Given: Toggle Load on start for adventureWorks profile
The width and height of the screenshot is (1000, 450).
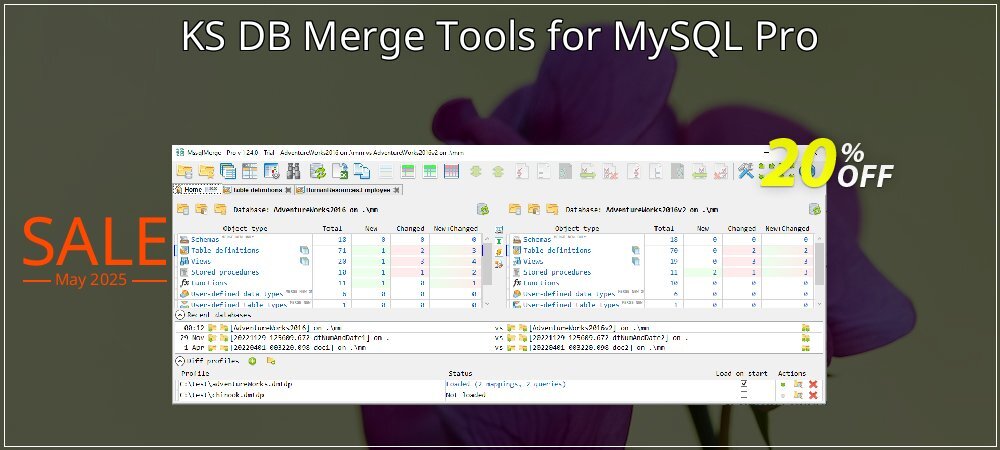Looking at the screenshot, I should 744,384.
